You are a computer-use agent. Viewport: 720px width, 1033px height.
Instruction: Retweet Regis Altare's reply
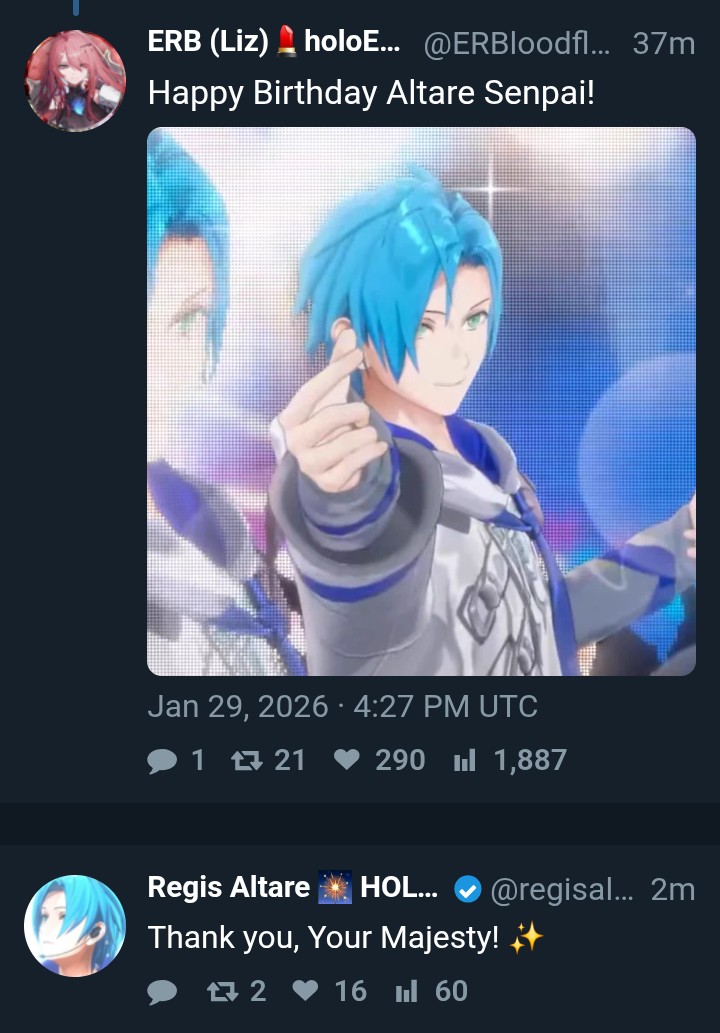point(222,991)
